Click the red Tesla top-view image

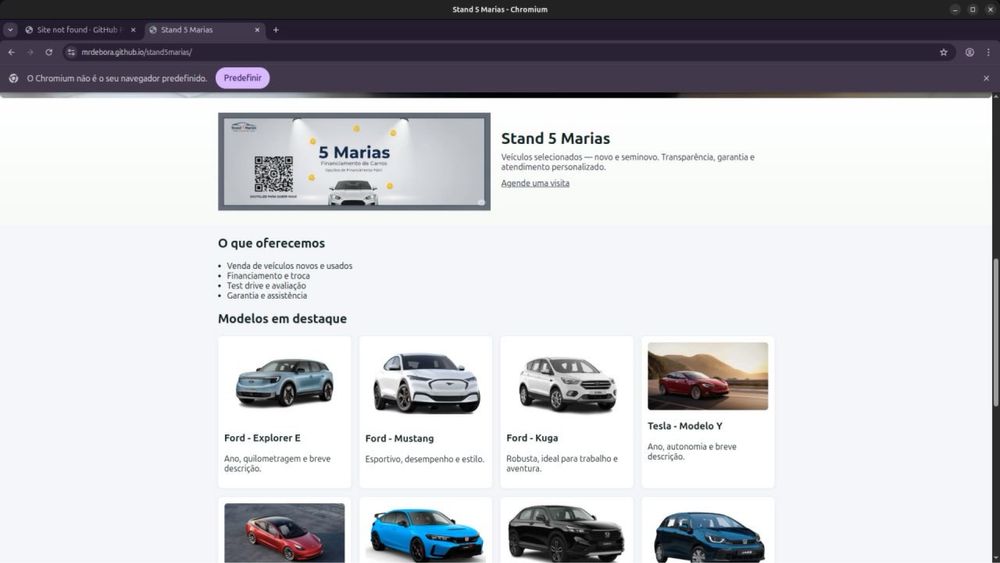(284, 533)
